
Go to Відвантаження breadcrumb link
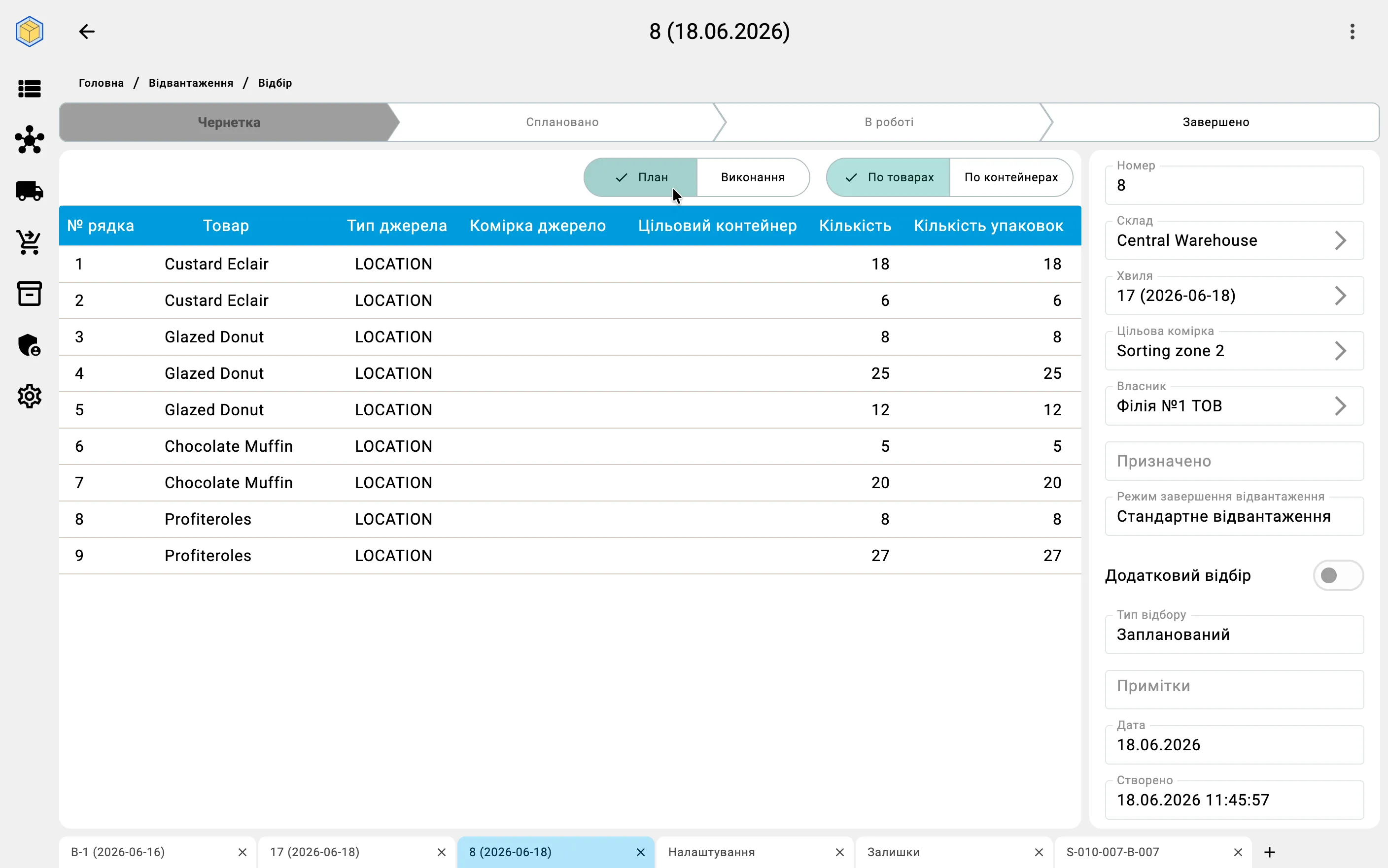191,83
